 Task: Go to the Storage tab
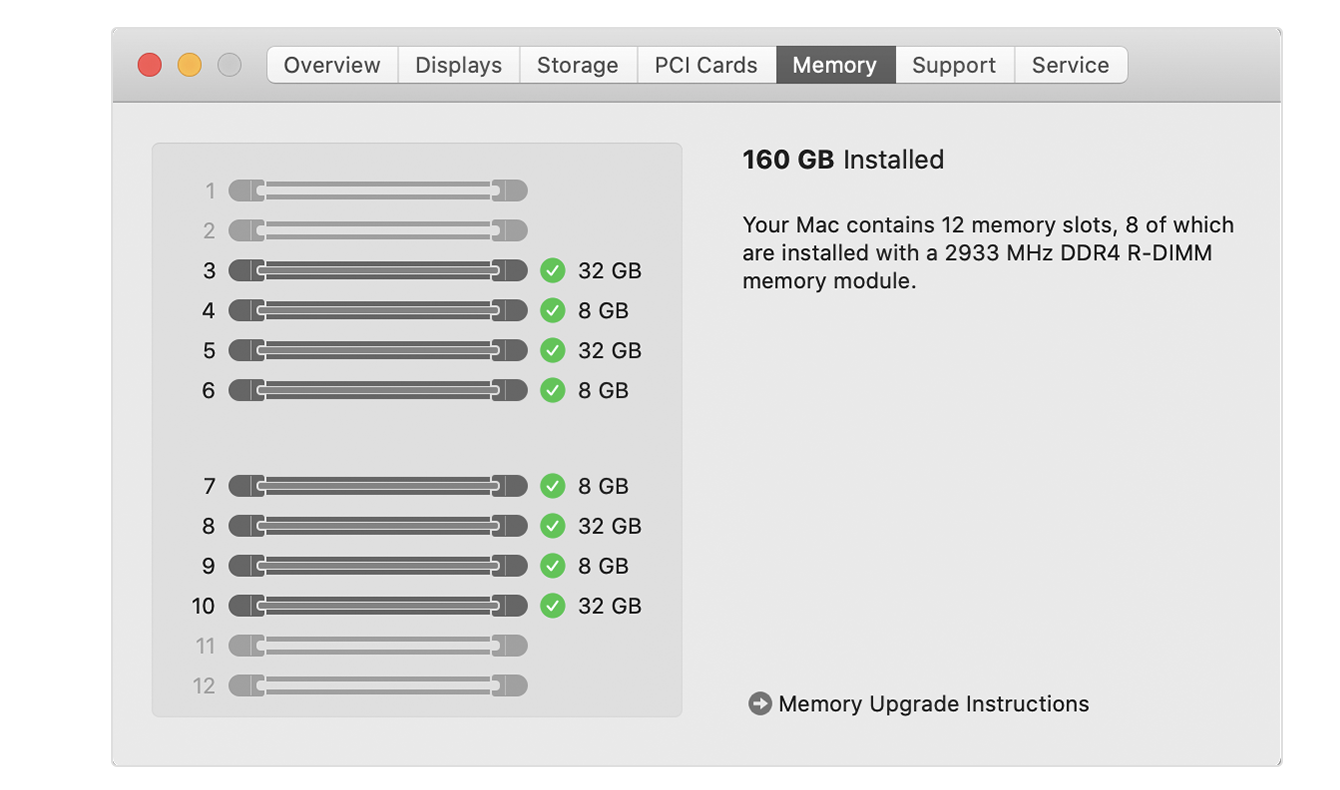(x=578, y=65)
